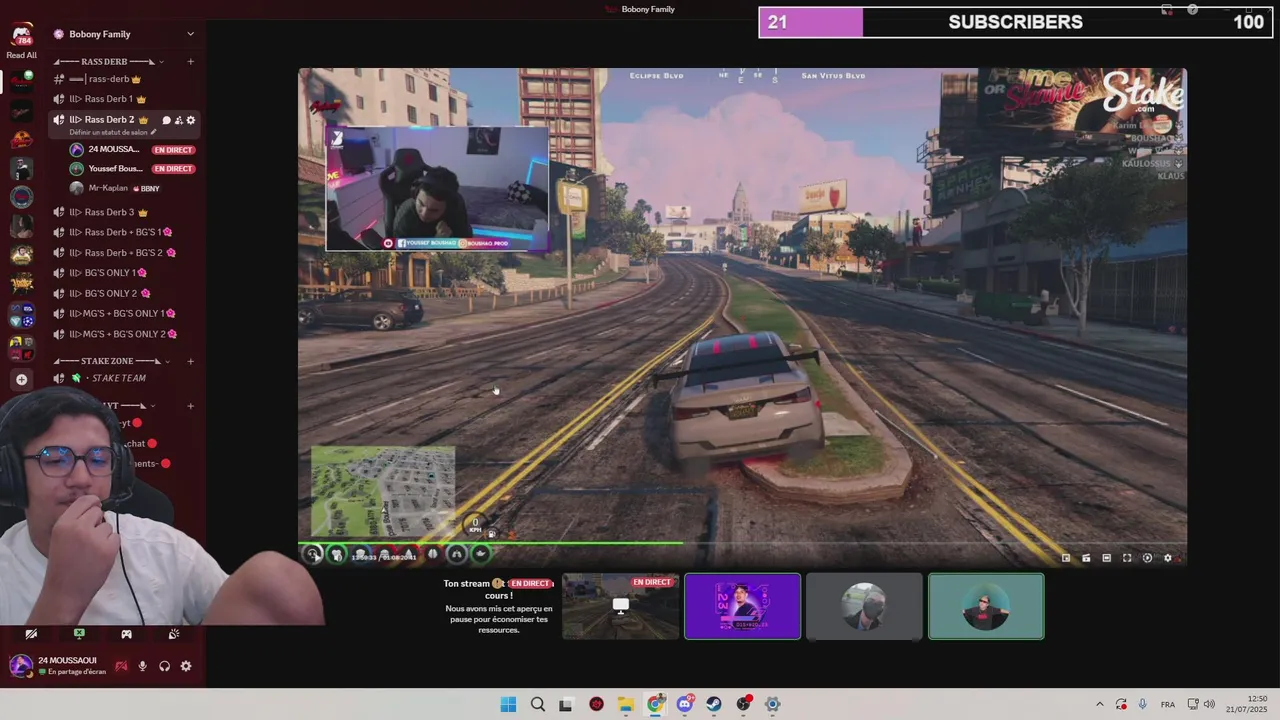
Task: Click the stream progress bar
Action: (x=742, y=544)
